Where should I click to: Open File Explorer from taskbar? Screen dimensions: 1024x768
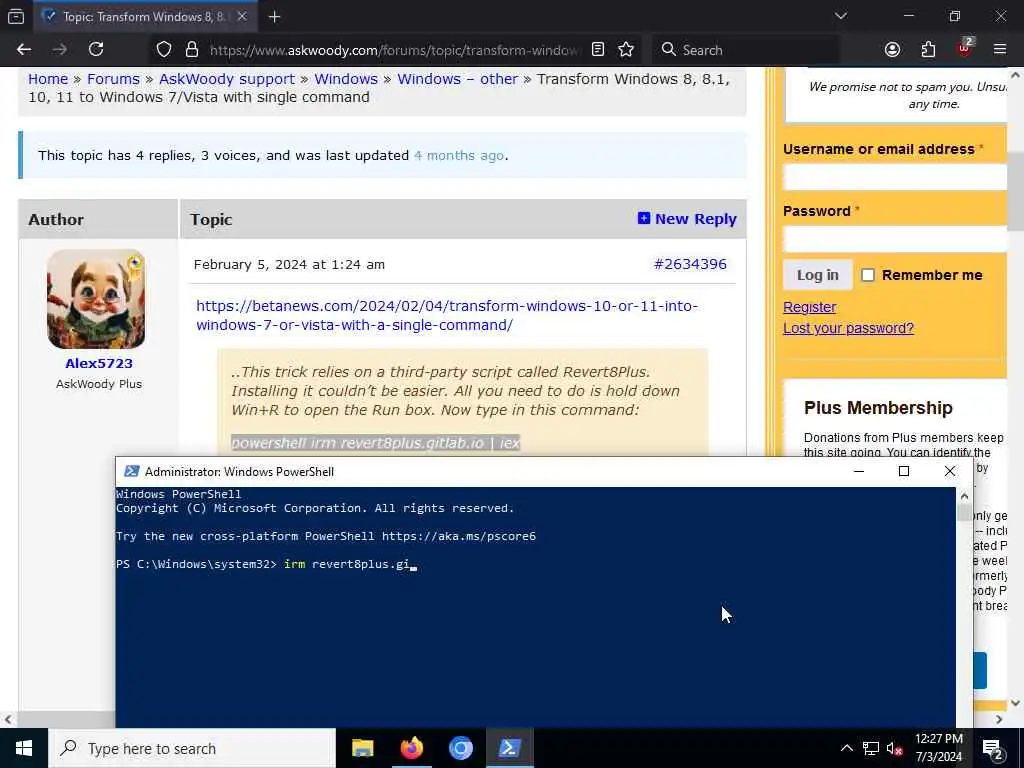point(362,748)
